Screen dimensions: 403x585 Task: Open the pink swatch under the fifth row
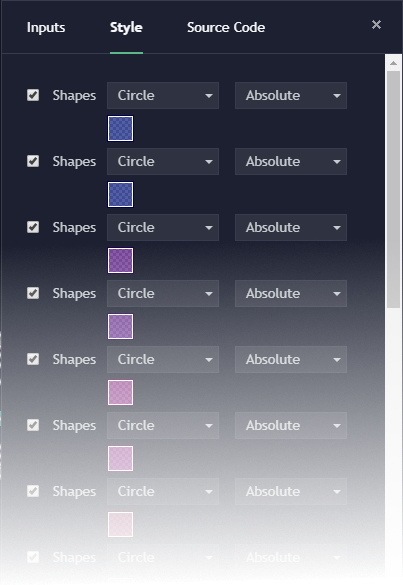pyautogui.click(x=121, y=392)
